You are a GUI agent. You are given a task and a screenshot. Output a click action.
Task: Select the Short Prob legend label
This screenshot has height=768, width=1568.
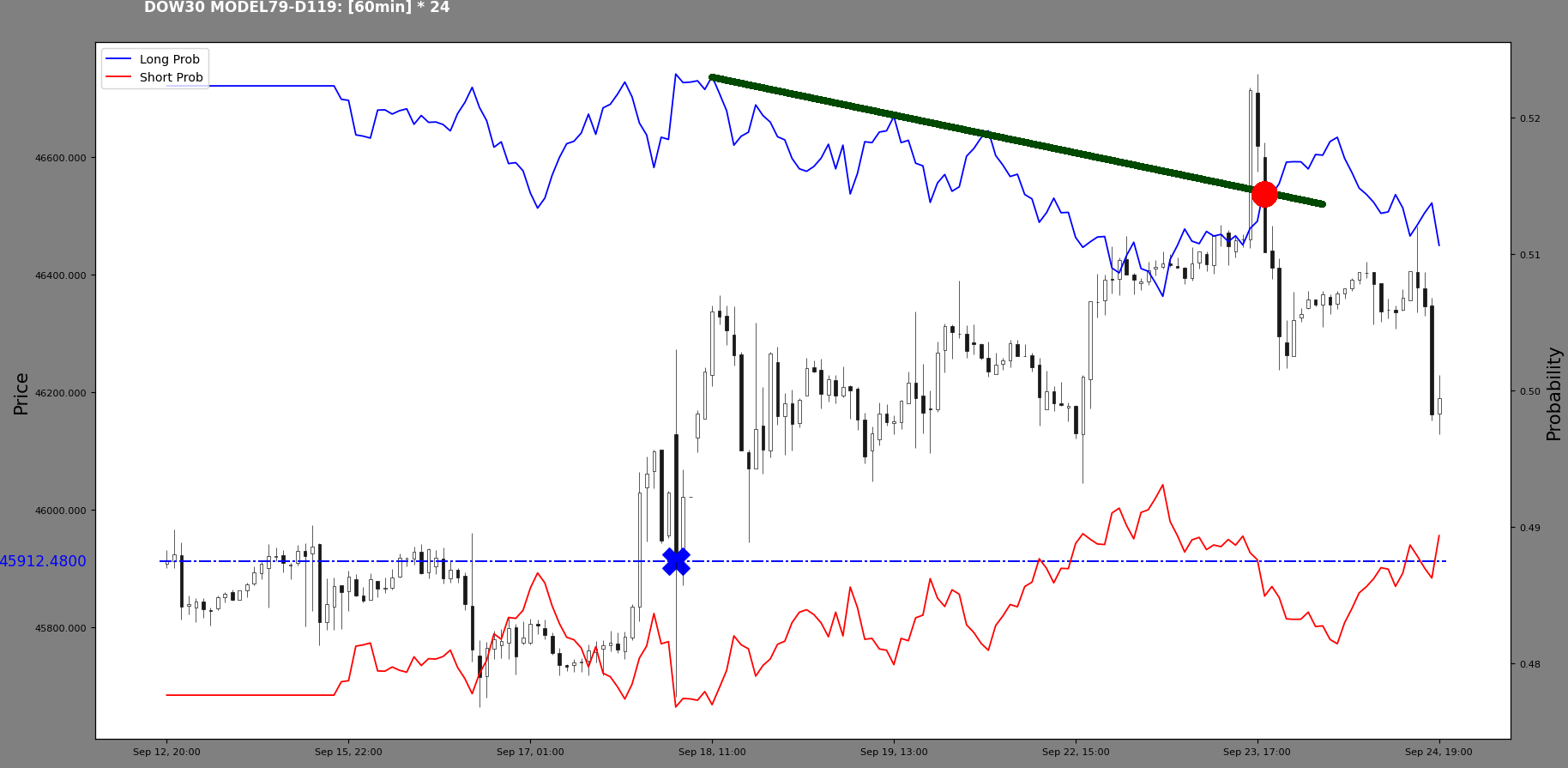(x=171, y=77)
